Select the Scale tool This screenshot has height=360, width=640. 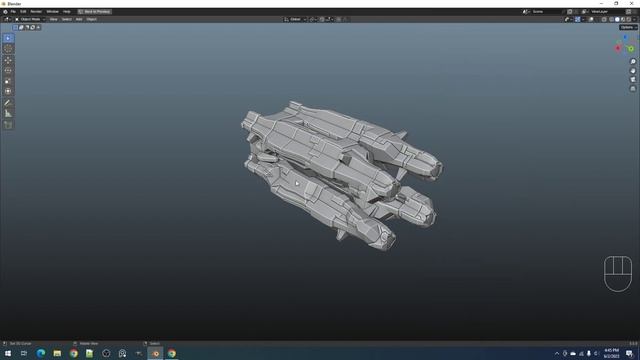8,81
